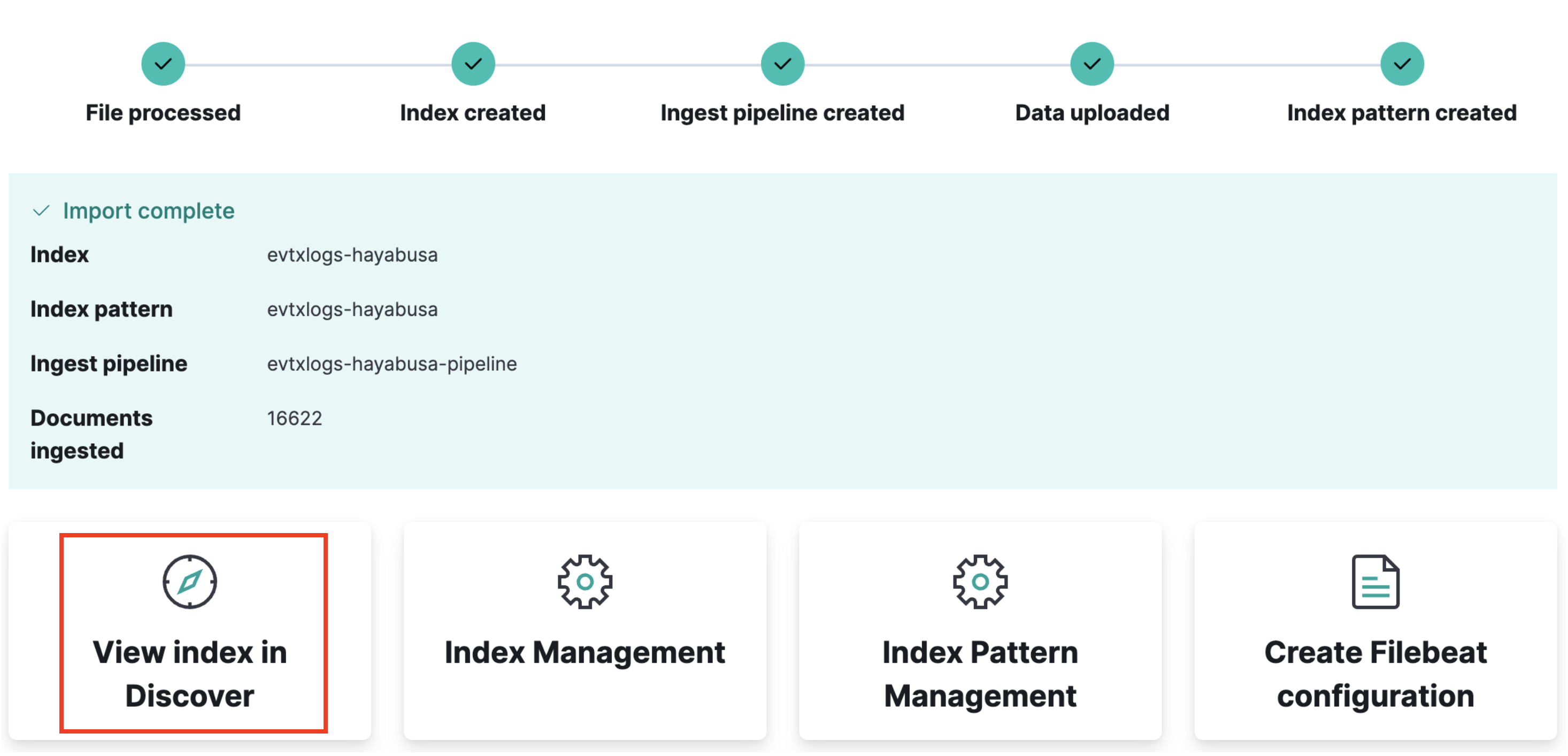Click the File processed checkmark circle
The image size is (1568, 756).
pos(163,64)
